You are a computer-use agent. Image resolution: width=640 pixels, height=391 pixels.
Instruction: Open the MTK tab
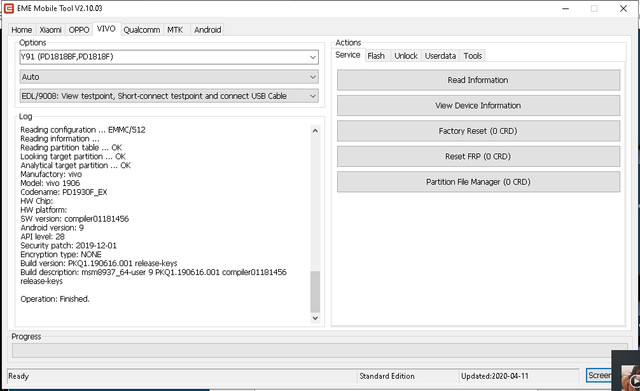point(175,30)
